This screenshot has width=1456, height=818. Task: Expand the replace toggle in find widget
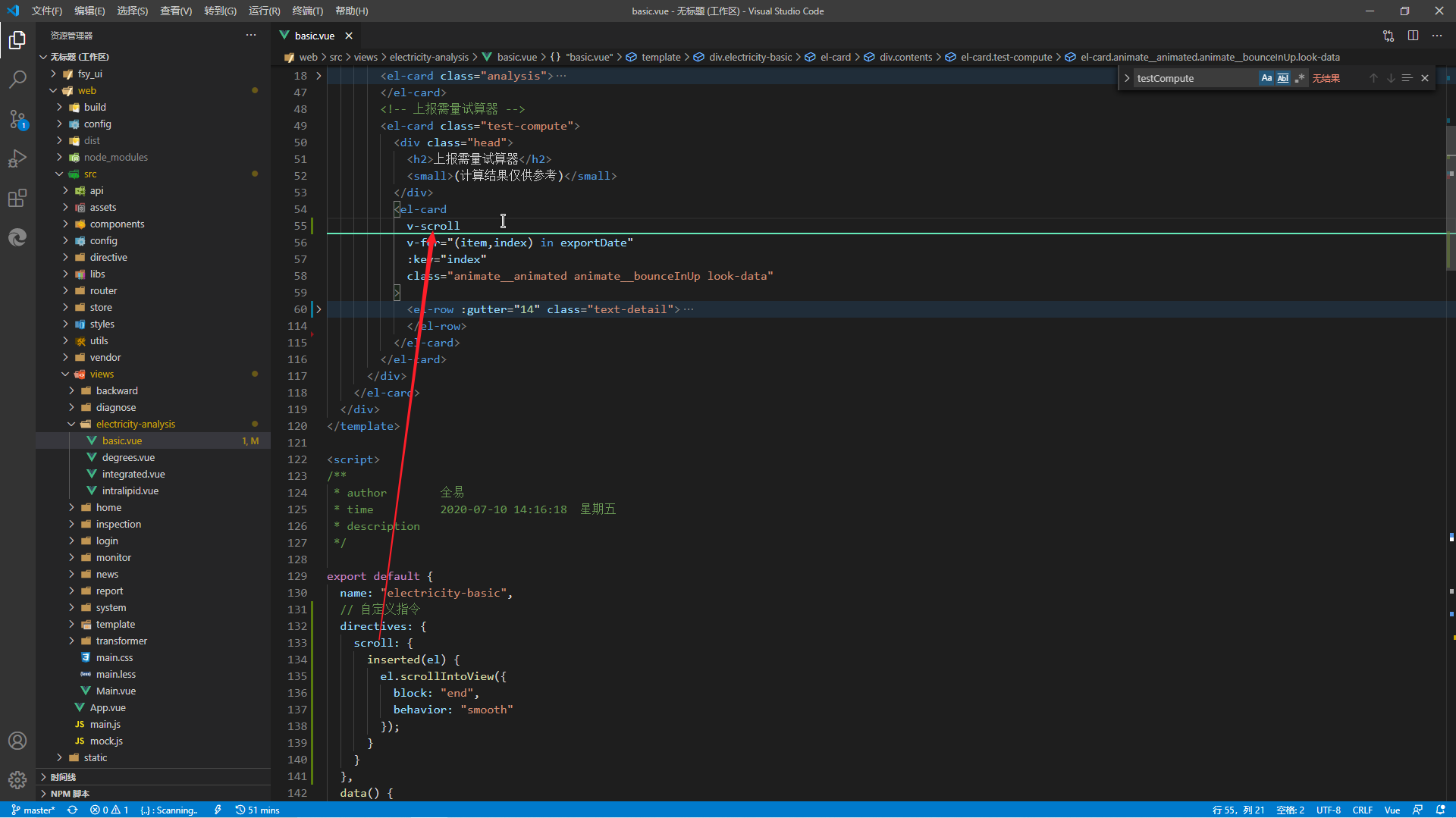click(1127, 78)
